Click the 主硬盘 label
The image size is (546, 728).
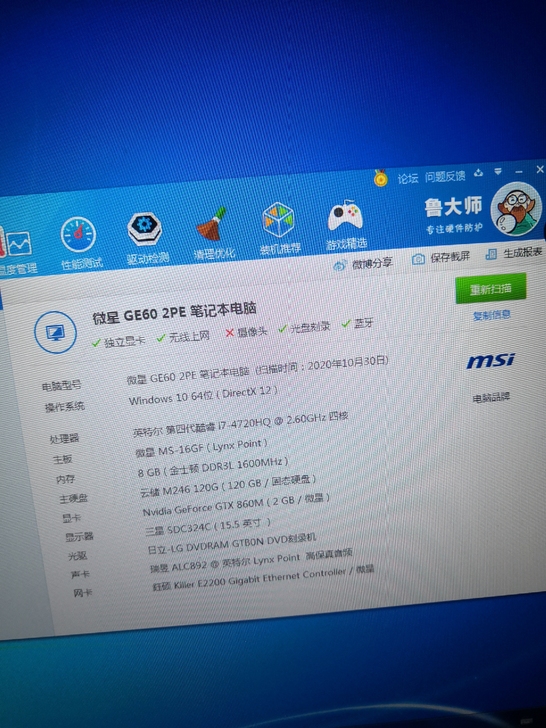73,499
